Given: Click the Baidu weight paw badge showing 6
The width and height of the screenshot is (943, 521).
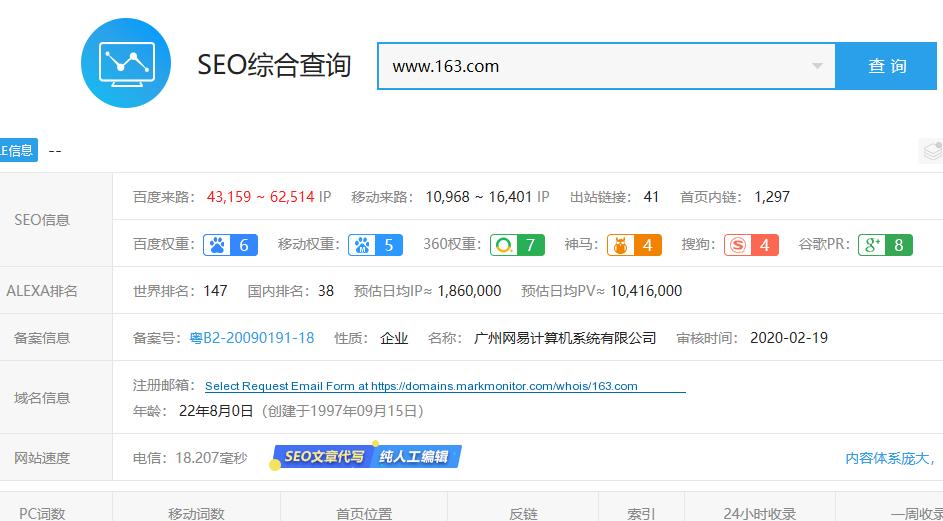Looking at the screenshot, I should click(x=230, y=245).
